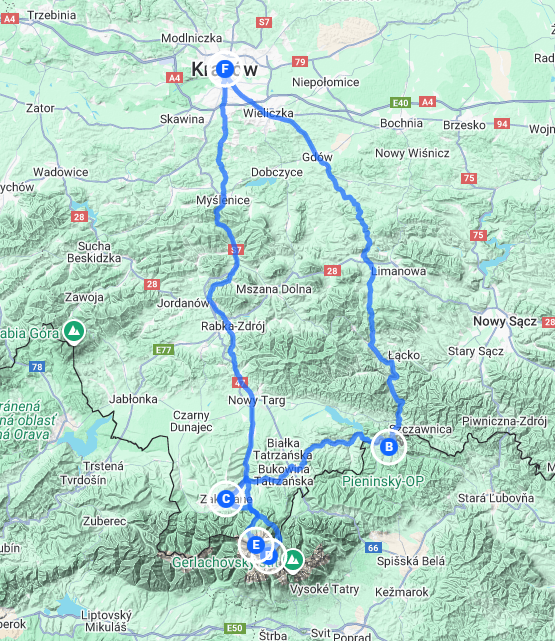The width and height of the screenshot is (555, 641).
Task: Click the Pieninský OP park label
Action: pos(383,481)
